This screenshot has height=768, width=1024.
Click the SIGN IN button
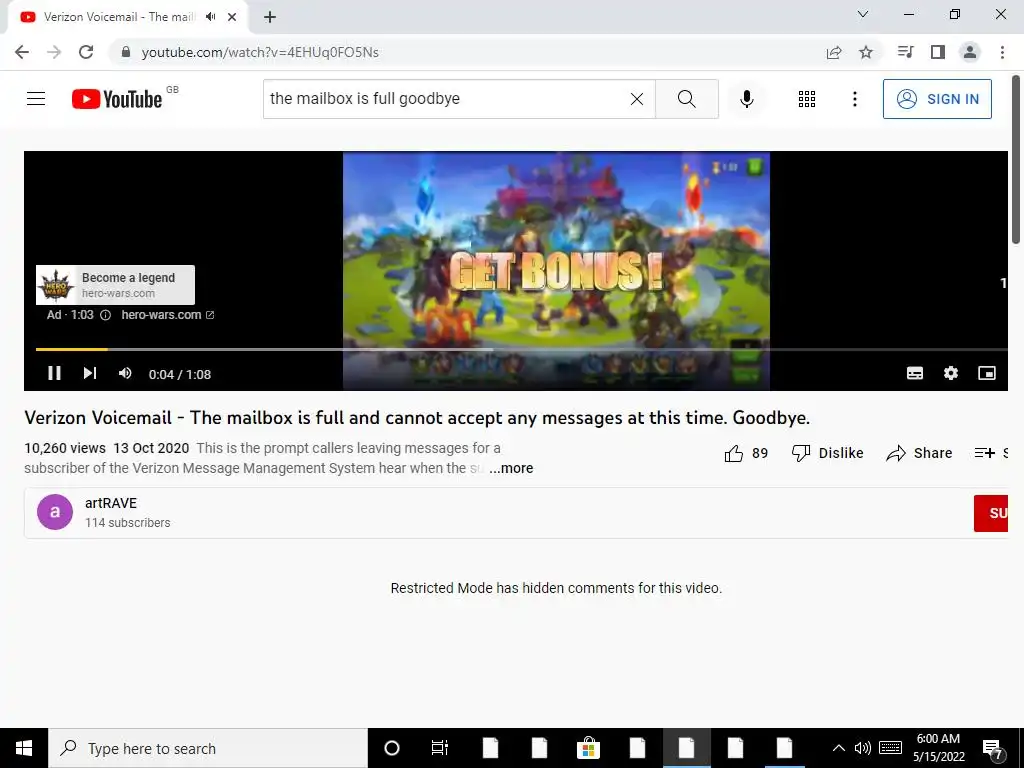(937, 99)
